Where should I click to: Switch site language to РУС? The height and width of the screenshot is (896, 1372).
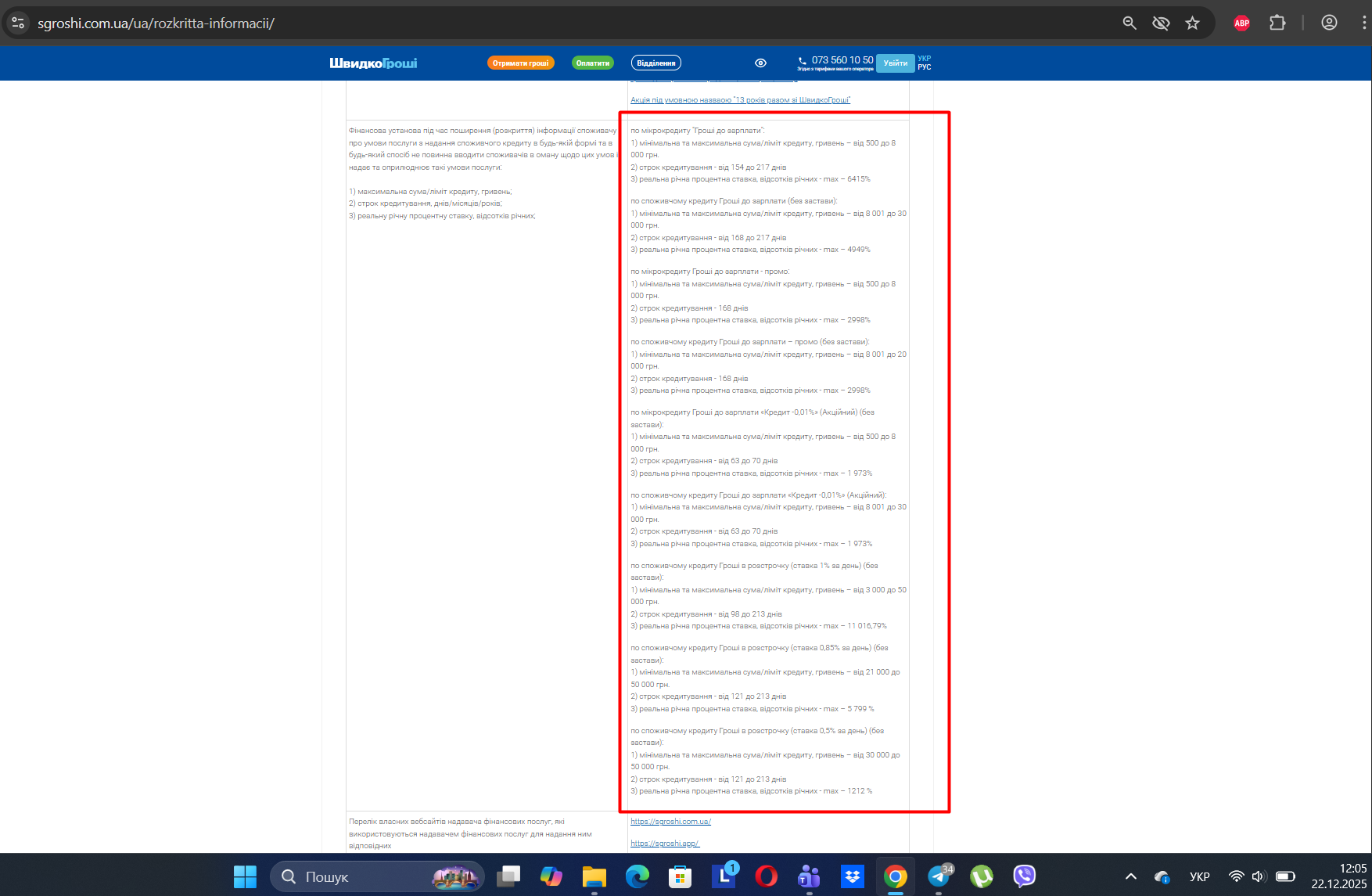924,67
